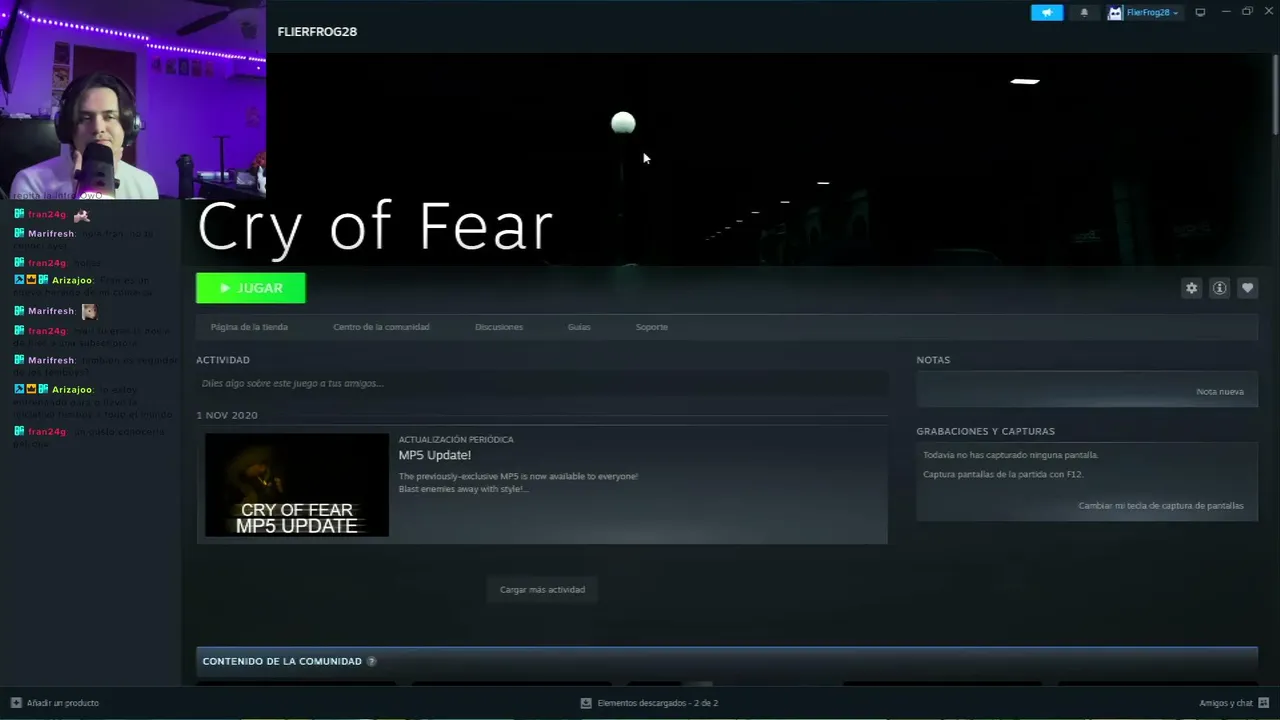Add Cry of Fear to favorites heart
Viewport: 1280px width, 720px height.
coord(1247,288)
